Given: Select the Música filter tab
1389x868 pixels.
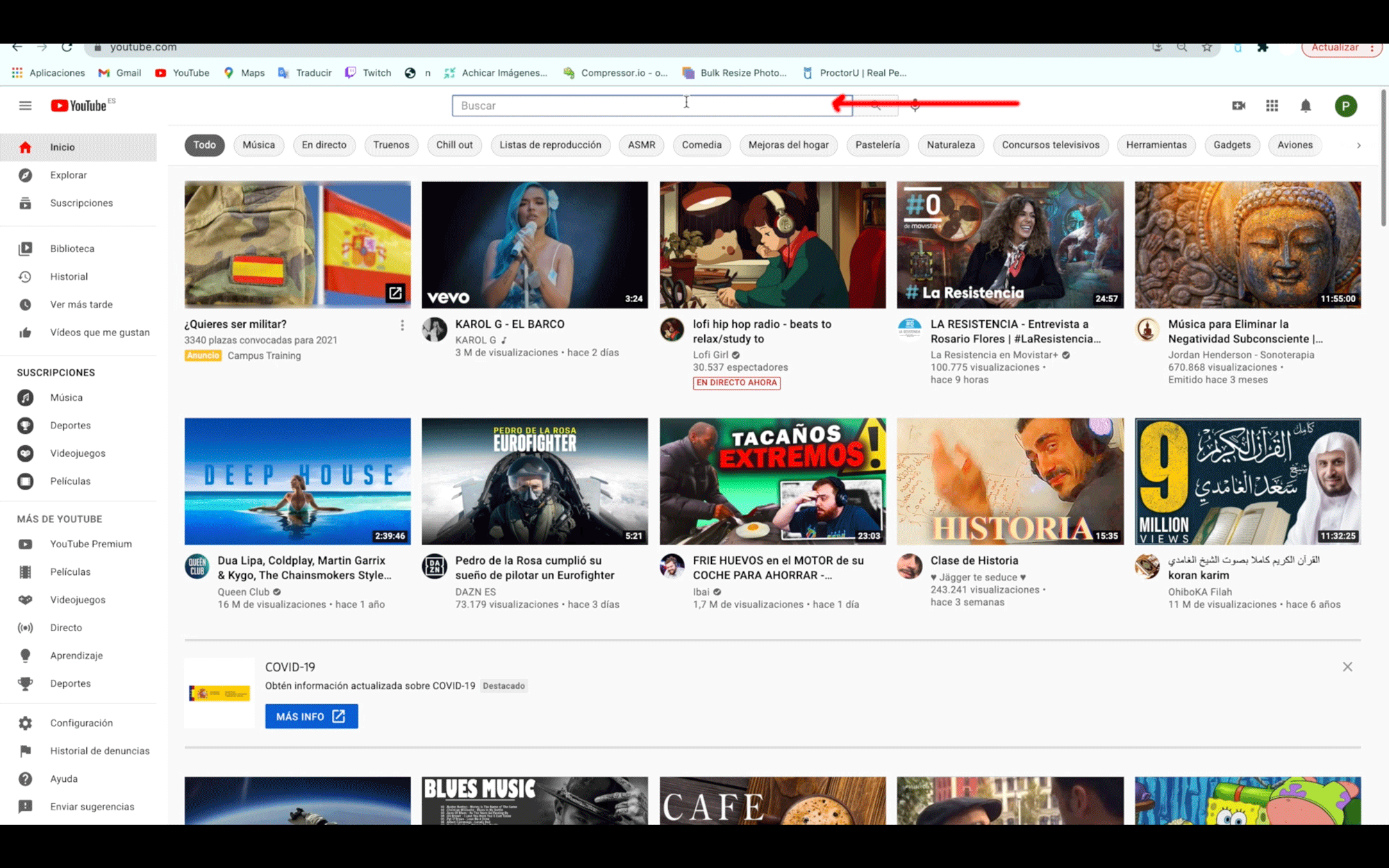Looking at the screenshot, I should (x=257, y=144).
